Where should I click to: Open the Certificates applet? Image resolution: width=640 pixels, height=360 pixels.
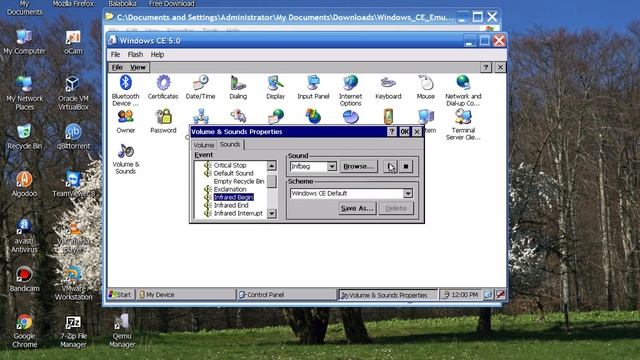pyautogui.click(x=163, y=87)
